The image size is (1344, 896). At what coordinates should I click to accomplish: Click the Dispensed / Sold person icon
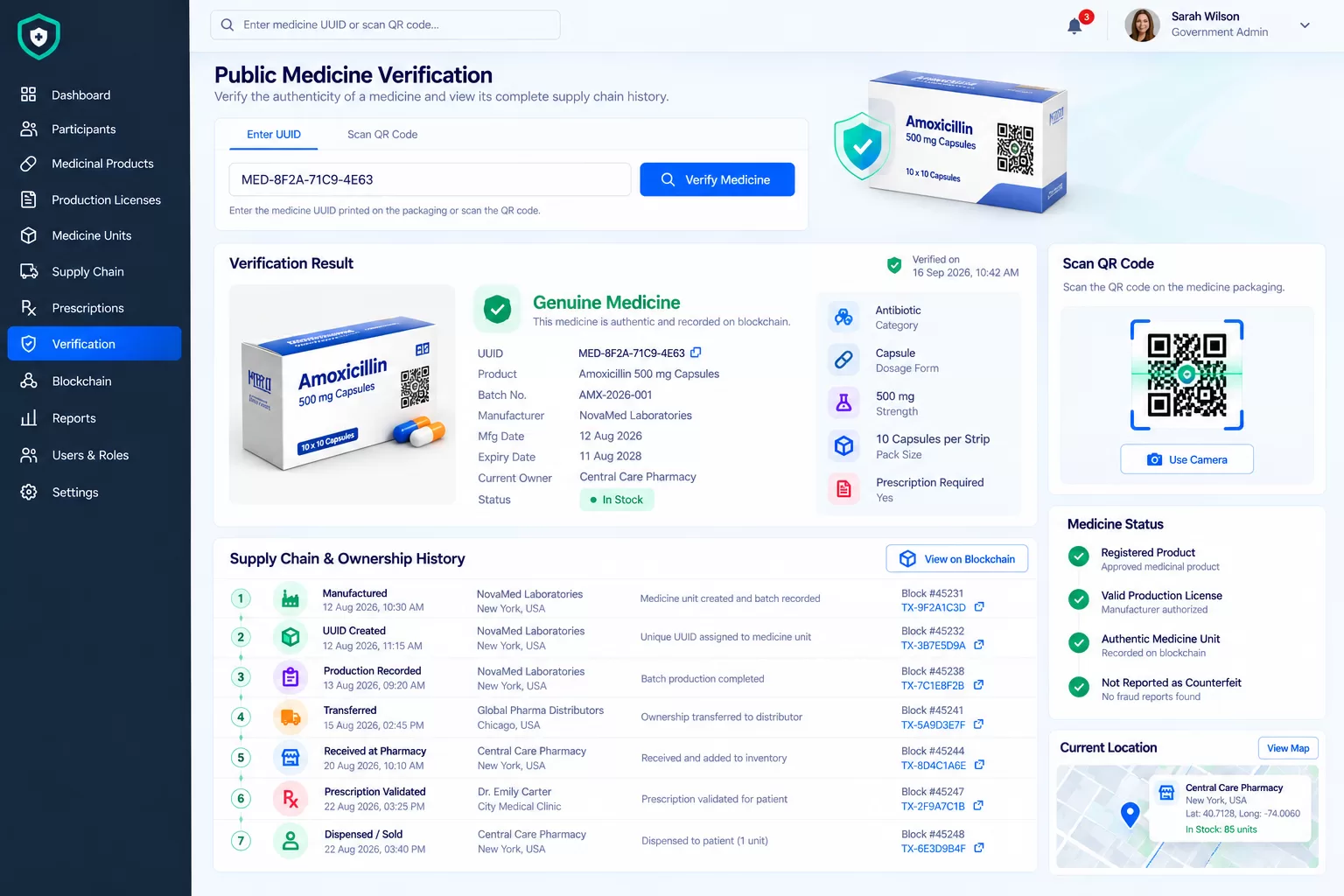point(290,841)
